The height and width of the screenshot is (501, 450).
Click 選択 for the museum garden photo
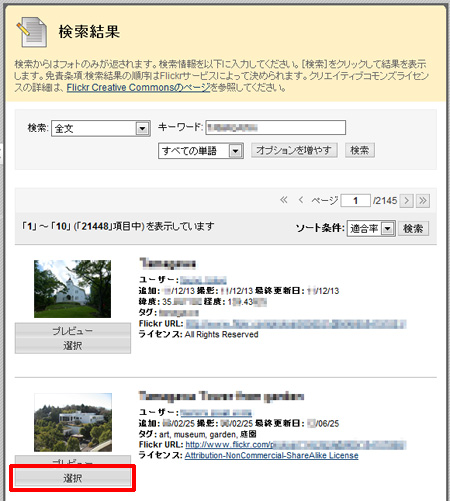pos(73,478)
